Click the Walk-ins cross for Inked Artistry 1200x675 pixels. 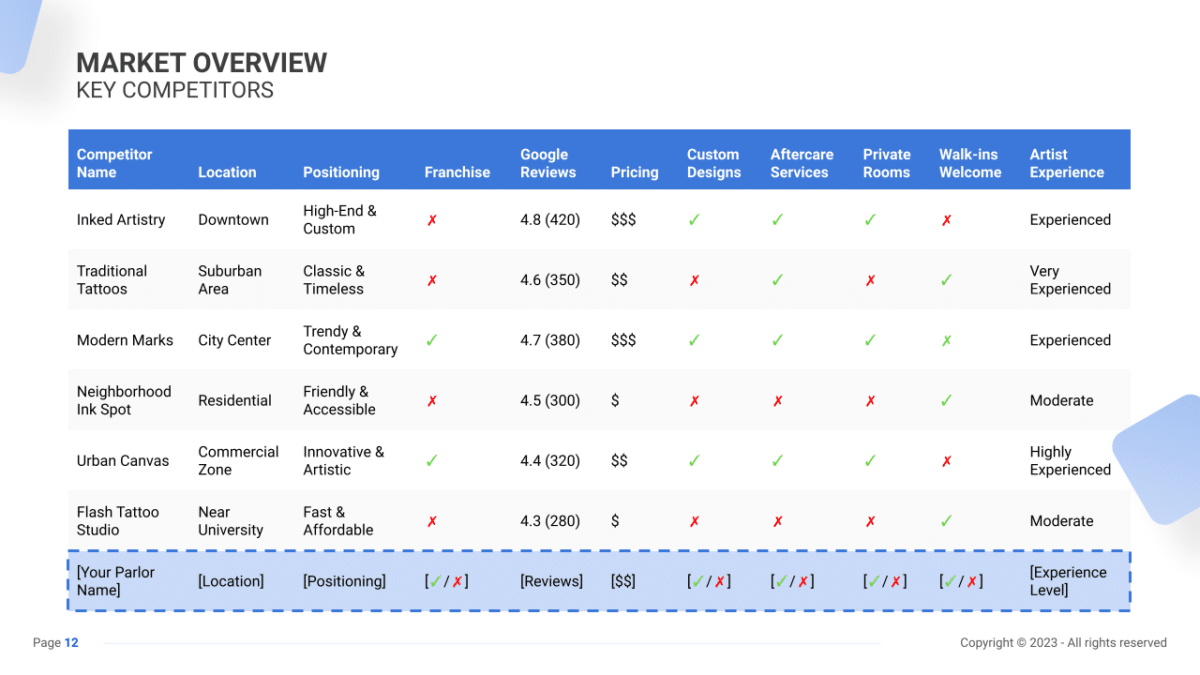[946, 220]
